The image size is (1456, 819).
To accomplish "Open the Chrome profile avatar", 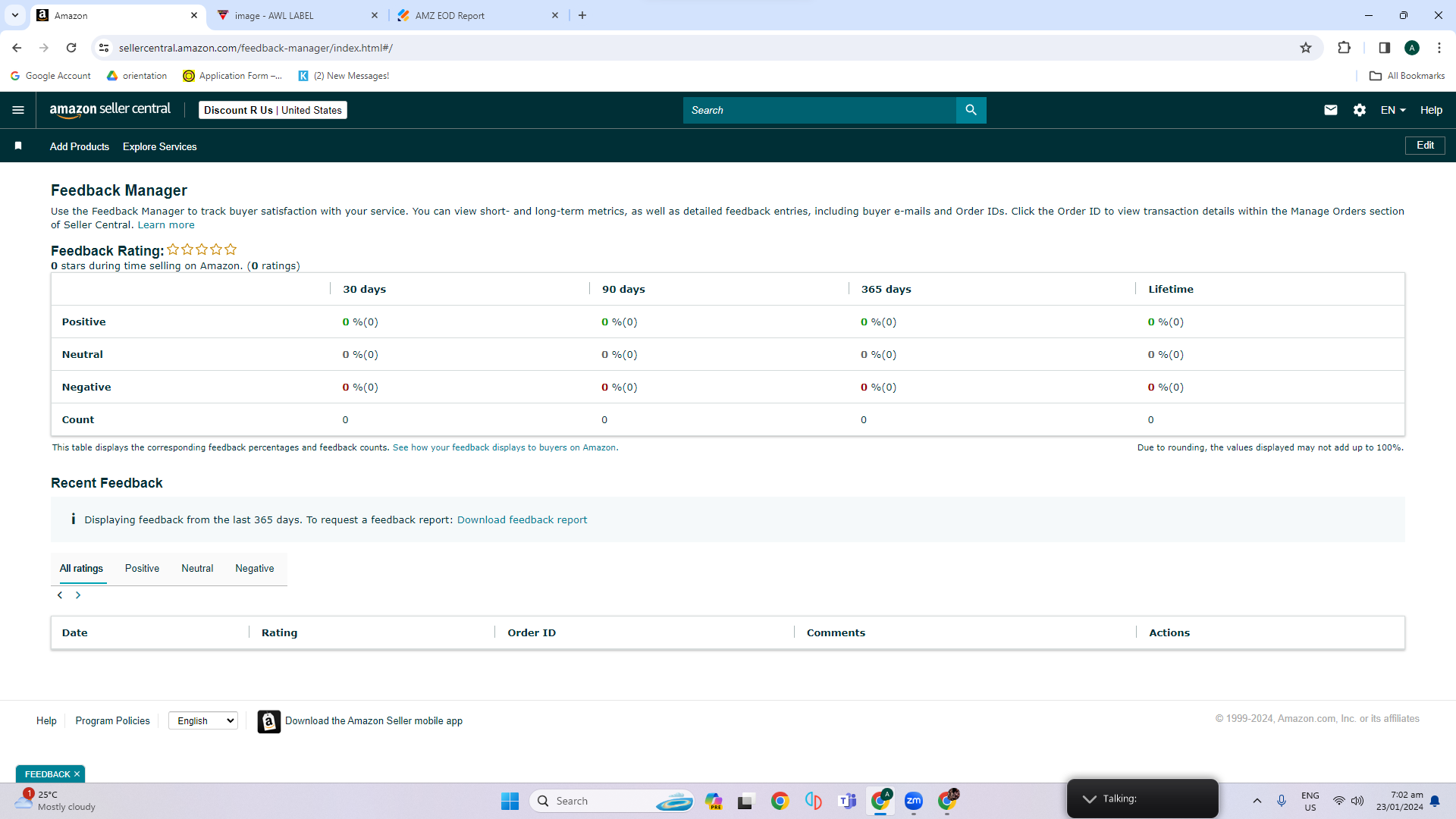I will 1411,48.
